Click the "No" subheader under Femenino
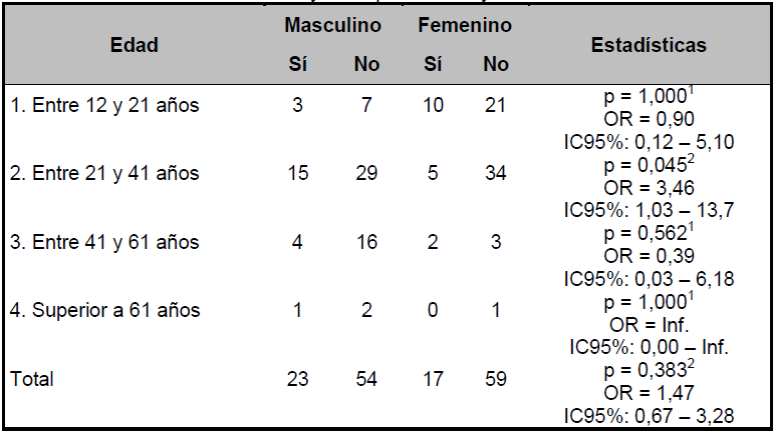775x432 pixels. coord(496,65)
